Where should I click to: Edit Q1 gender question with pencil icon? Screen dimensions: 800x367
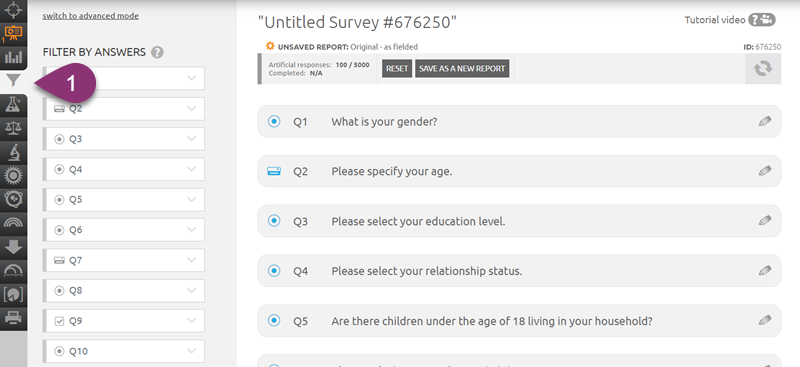764,121
